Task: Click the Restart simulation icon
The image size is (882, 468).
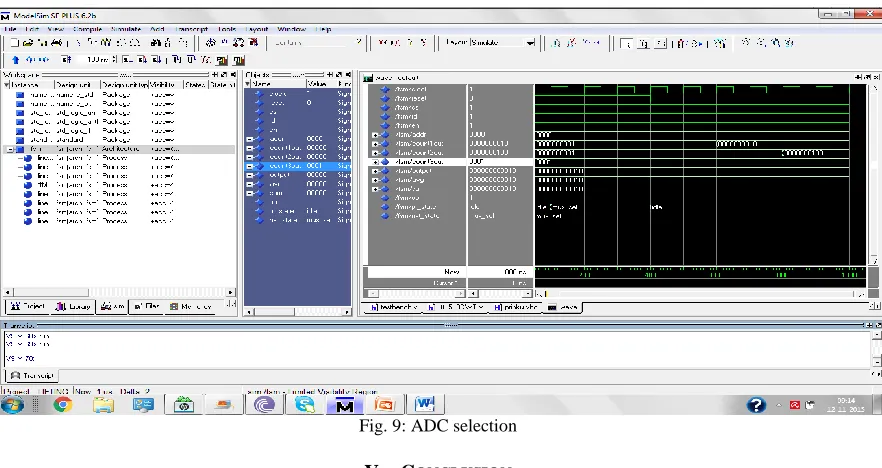Action: (x=66, y=60)
